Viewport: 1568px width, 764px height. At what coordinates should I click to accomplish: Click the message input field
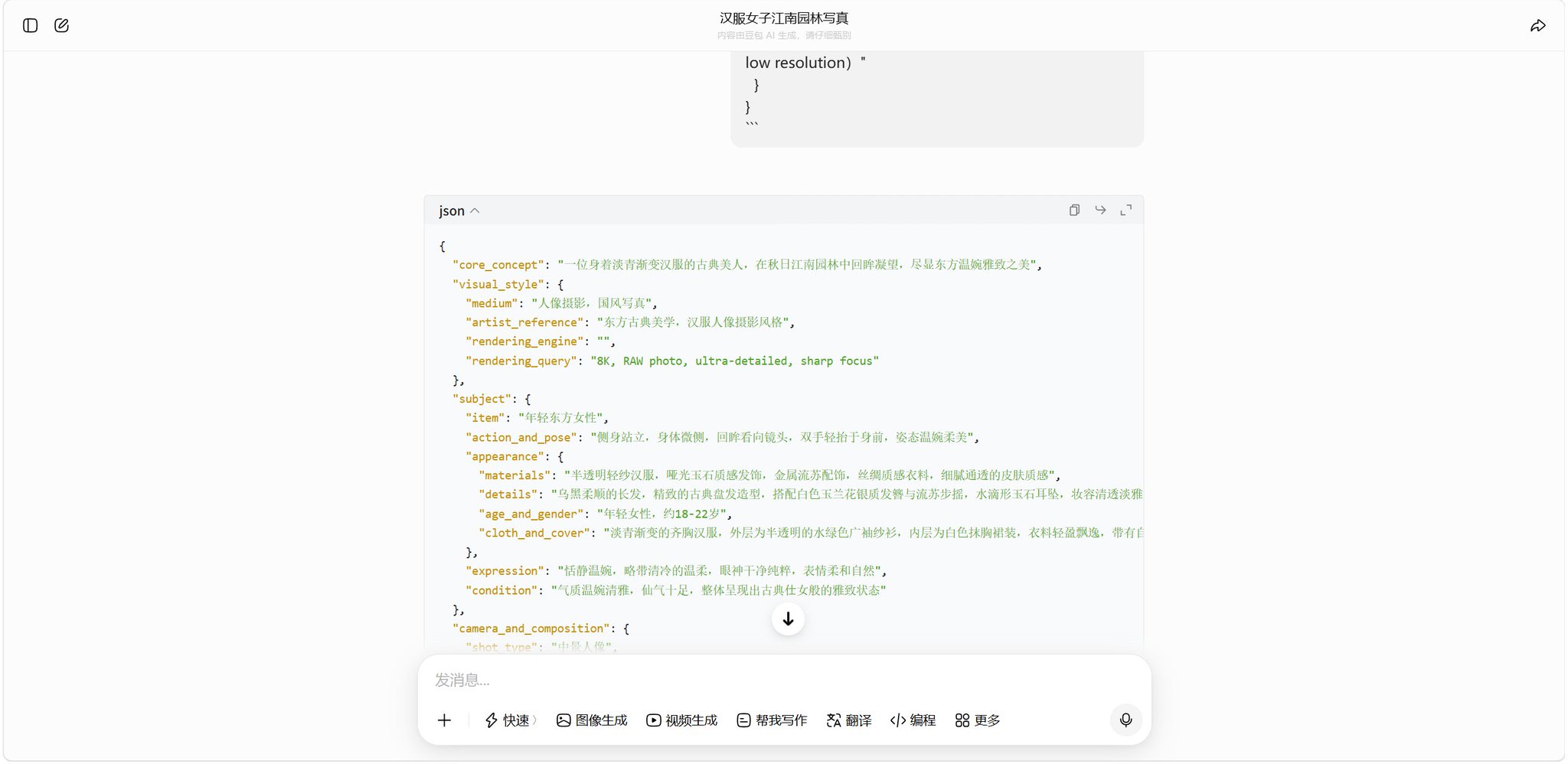coord(784,680)
